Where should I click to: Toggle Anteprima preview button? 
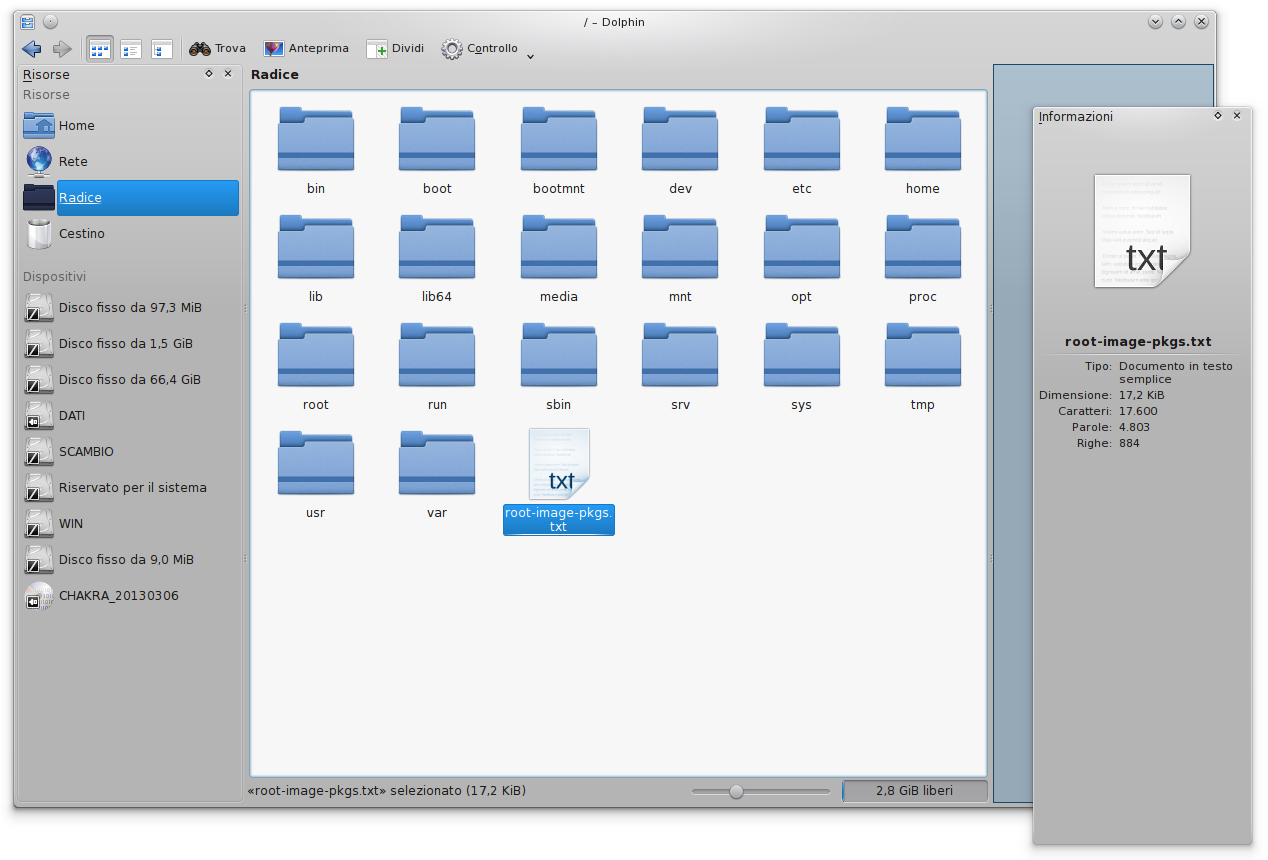tap(306, 49)
